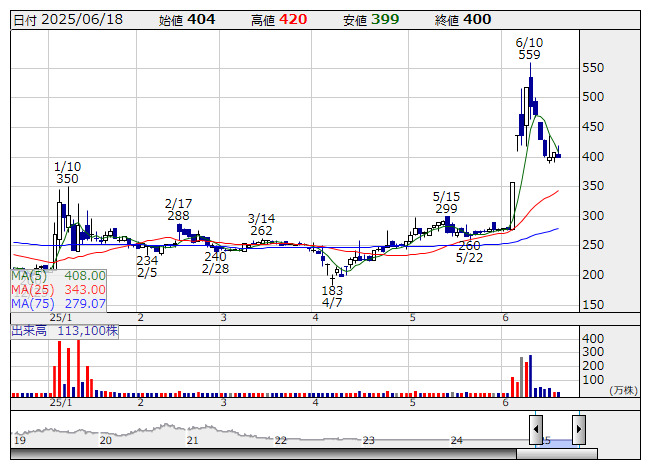
Task: Click the MA(5) 408.00 legend entry
Action: 58,276
